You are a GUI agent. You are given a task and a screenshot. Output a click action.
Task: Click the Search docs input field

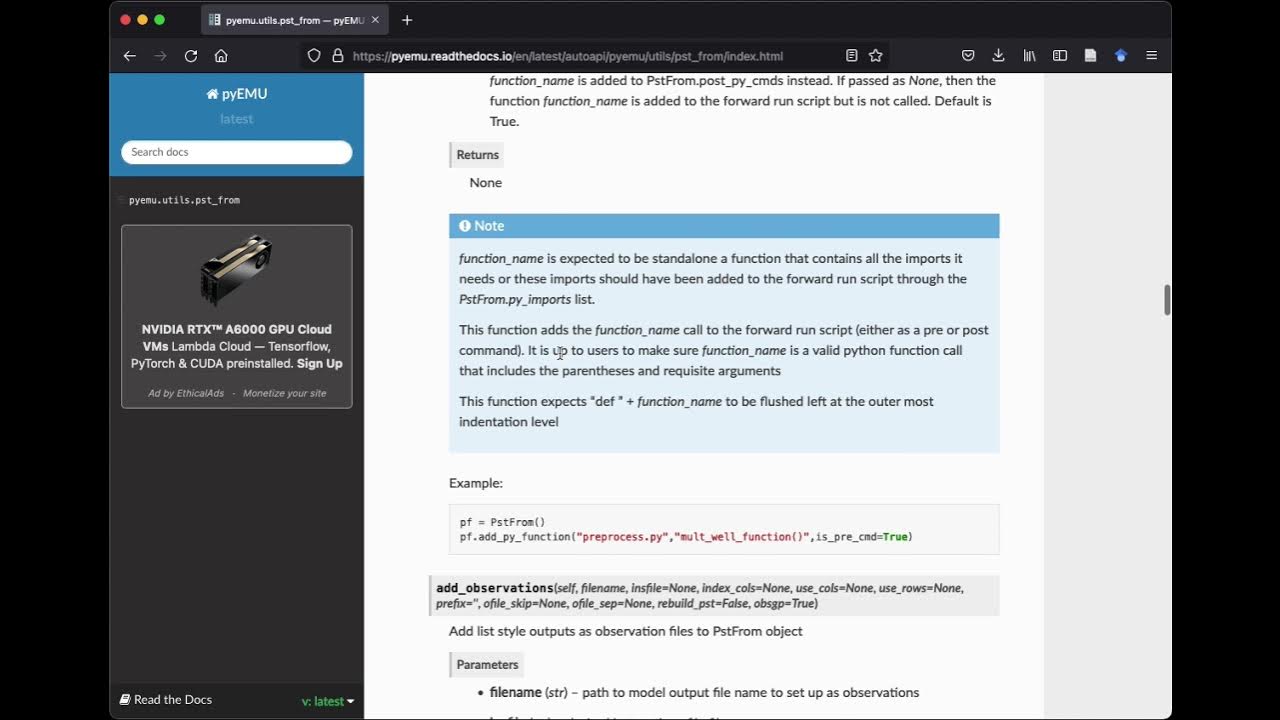click(x=237, y=152)
